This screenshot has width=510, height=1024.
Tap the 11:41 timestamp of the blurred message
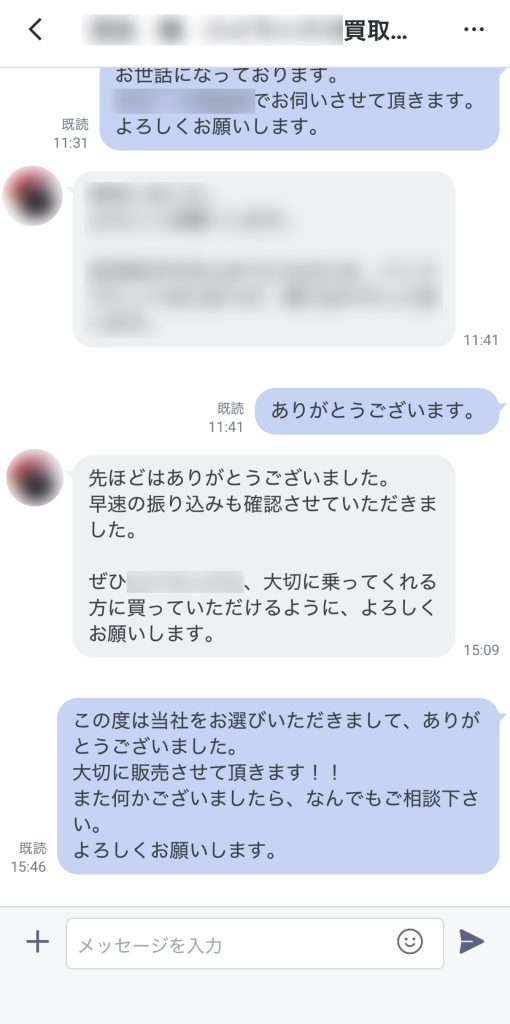(x=481, y=340)
